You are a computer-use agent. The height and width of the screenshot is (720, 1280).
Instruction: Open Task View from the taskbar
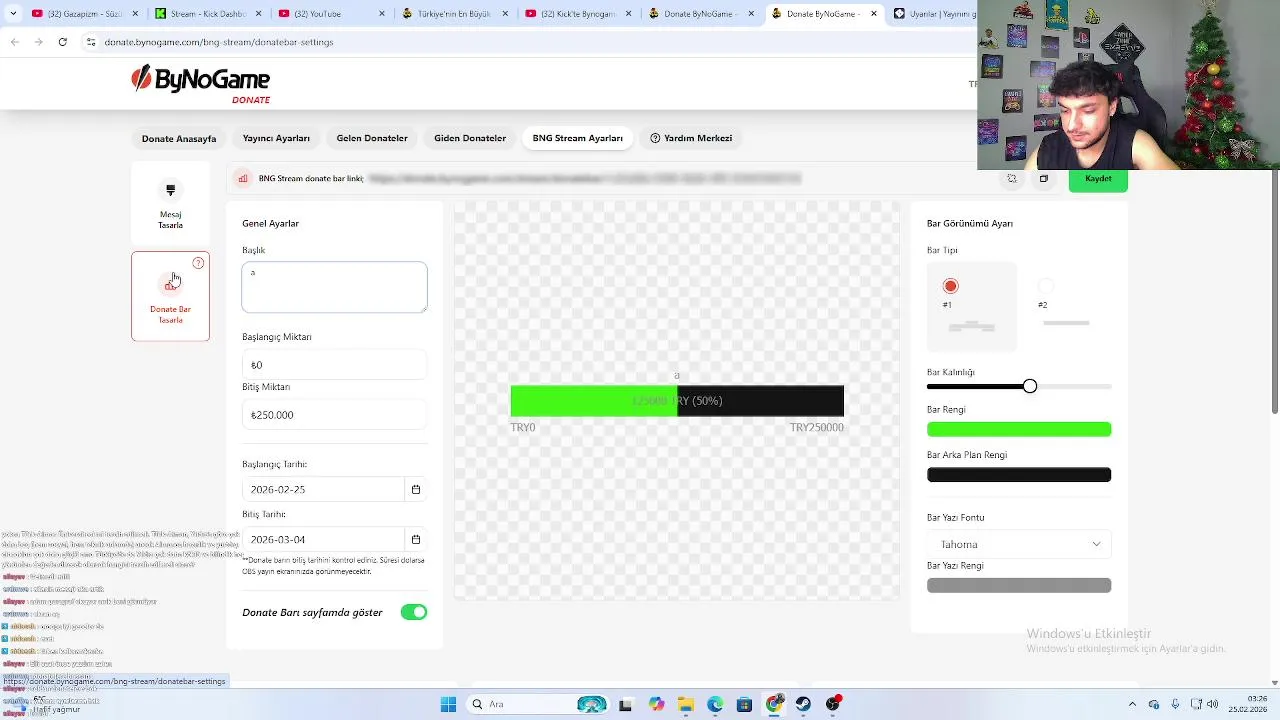(x=625, y=704)
